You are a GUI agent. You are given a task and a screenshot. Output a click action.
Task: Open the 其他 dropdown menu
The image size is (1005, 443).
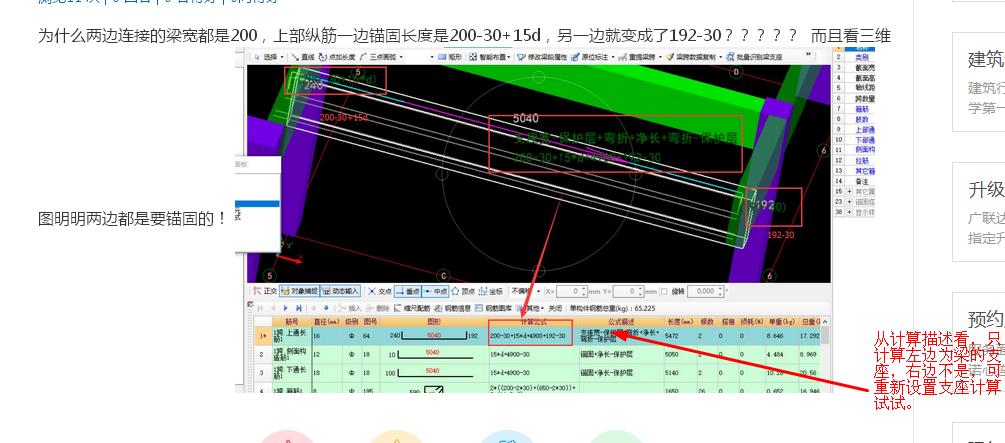tap(532, 308)
